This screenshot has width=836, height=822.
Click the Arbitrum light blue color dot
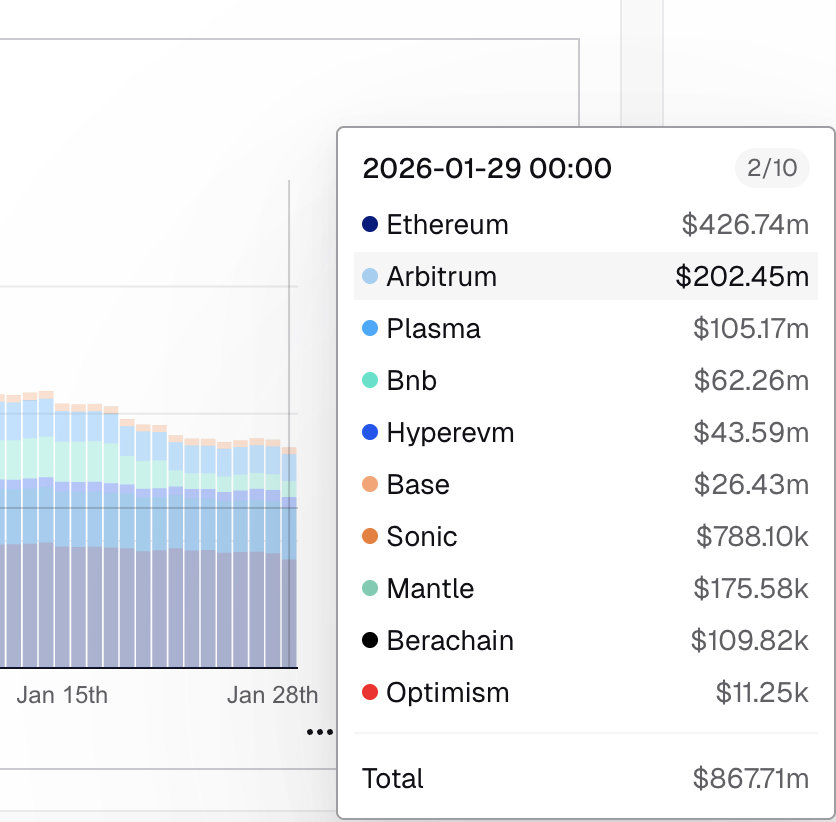[370, 276]
